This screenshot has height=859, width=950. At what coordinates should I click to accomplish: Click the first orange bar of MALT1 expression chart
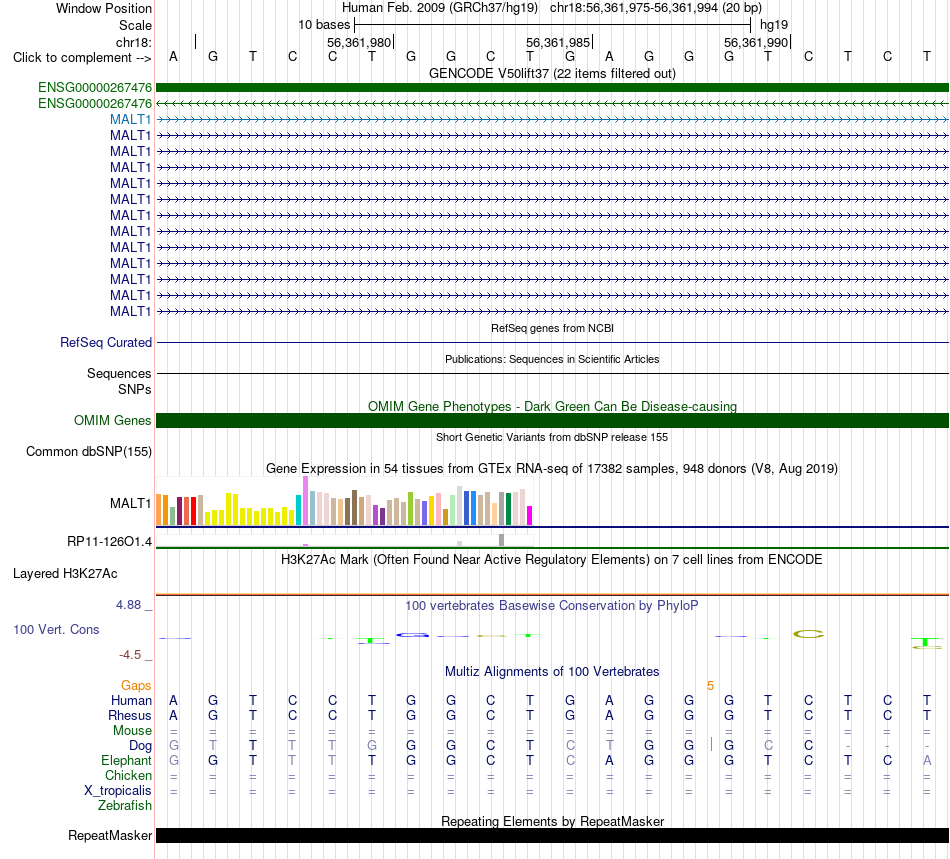click(x=159, y=509)
